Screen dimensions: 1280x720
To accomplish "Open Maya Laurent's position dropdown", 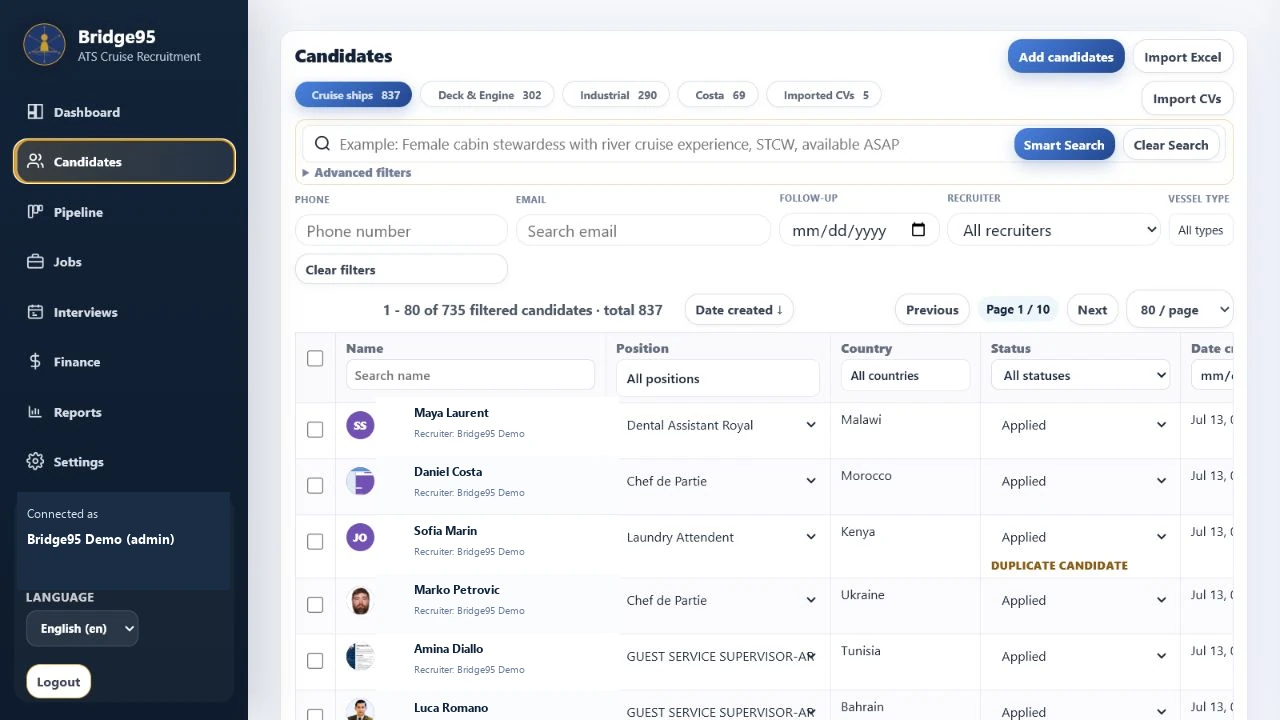I will pos(720,425).
